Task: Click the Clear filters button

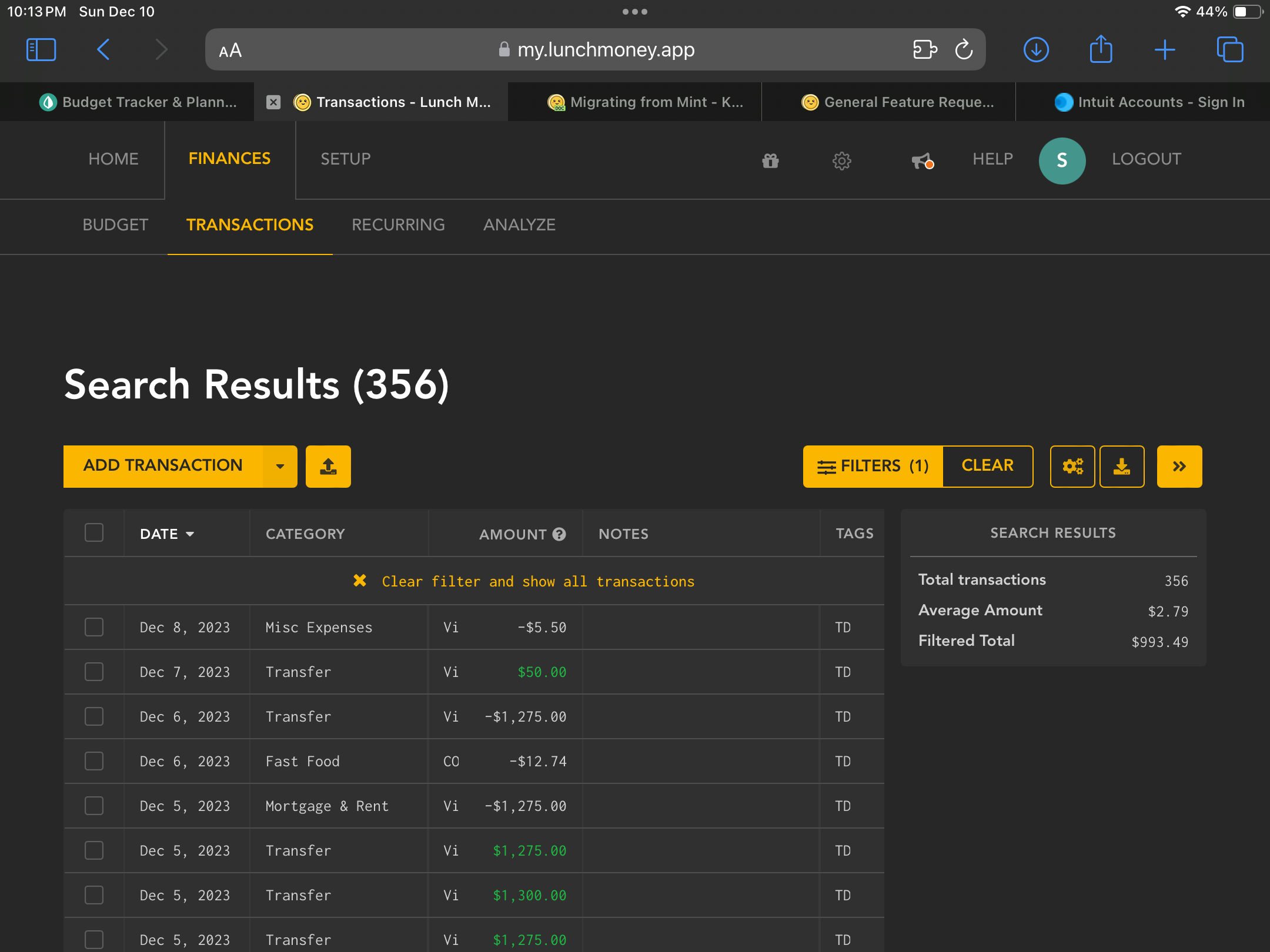Action: pos(987,467)
